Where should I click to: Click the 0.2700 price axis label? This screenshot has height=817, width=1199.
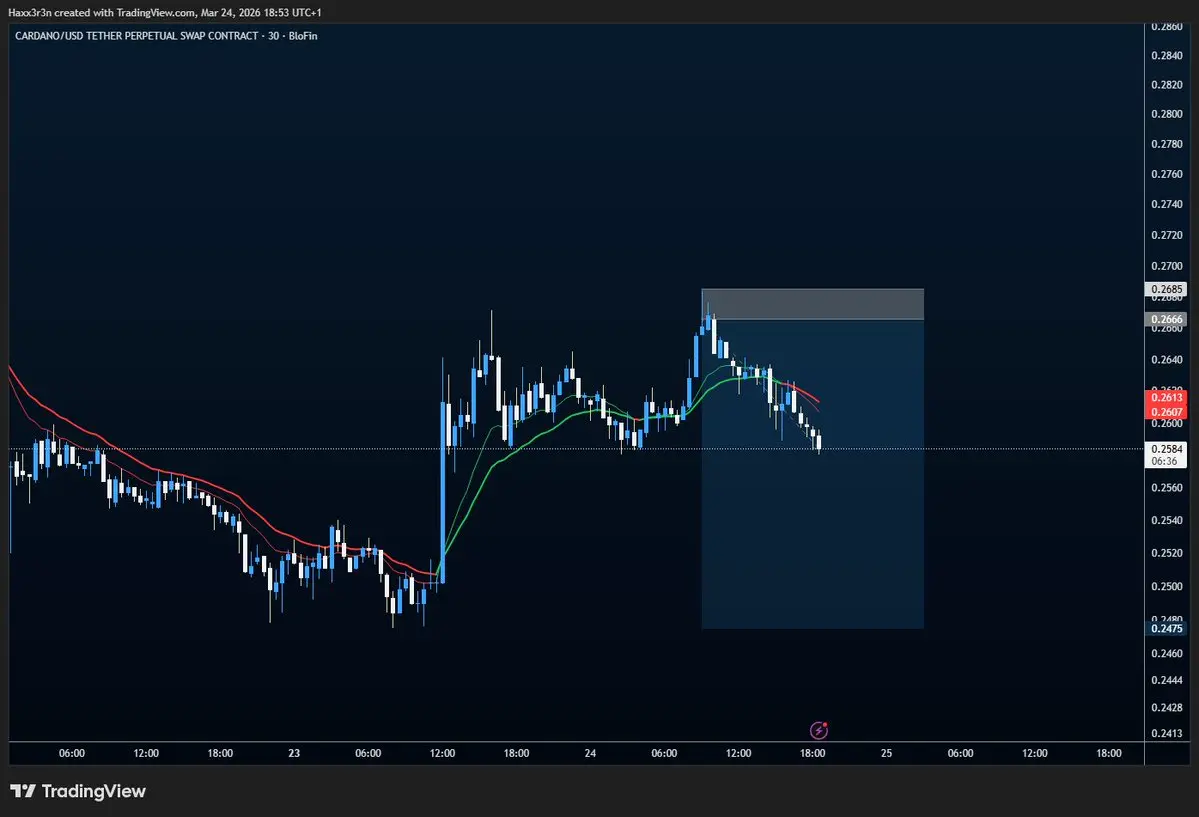pyautogui.click(x=1166, y=266)
